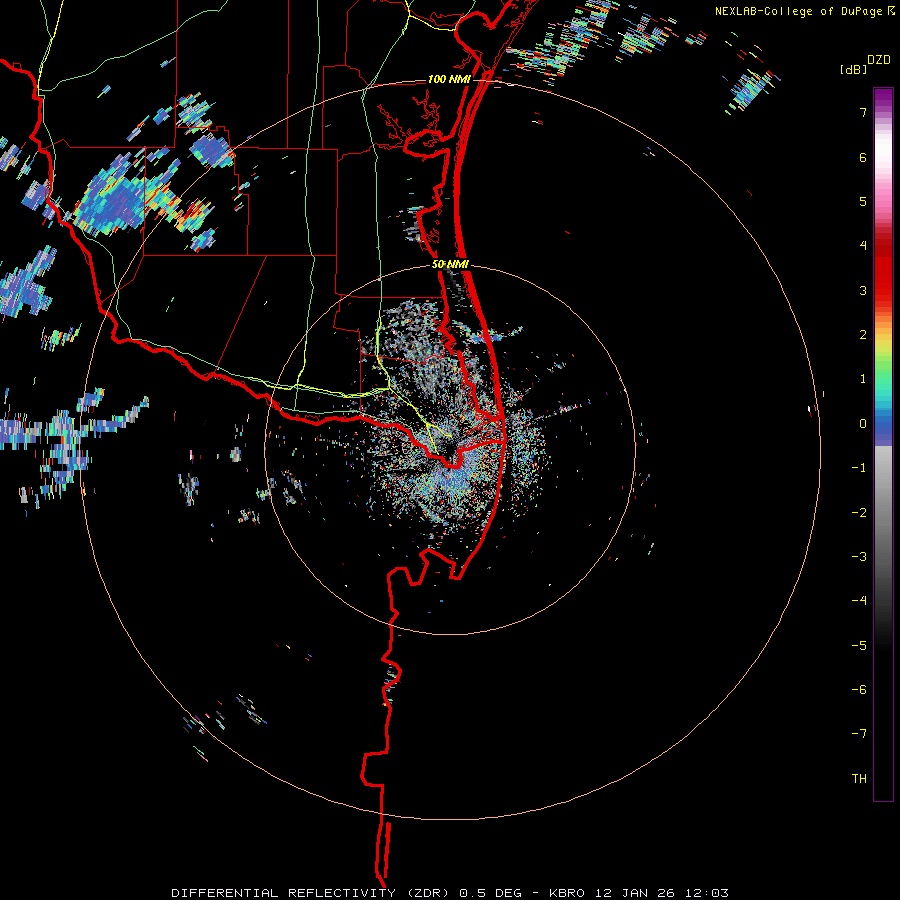
Task: Click the color scale value -7 label
Action: coord(859,734)
